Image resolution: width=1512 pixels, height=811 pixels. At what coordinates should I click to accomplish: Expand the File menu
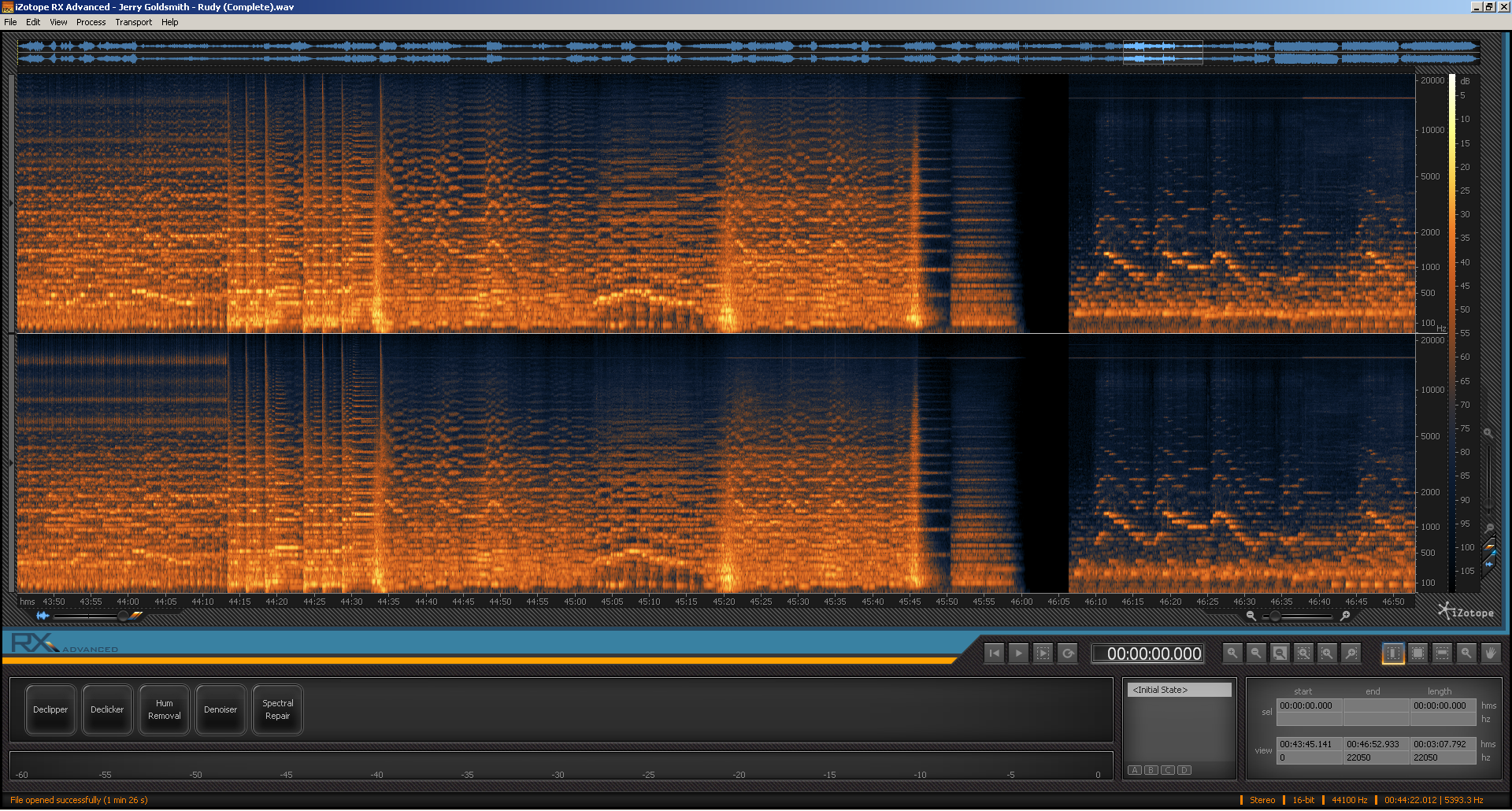(10, 22)
